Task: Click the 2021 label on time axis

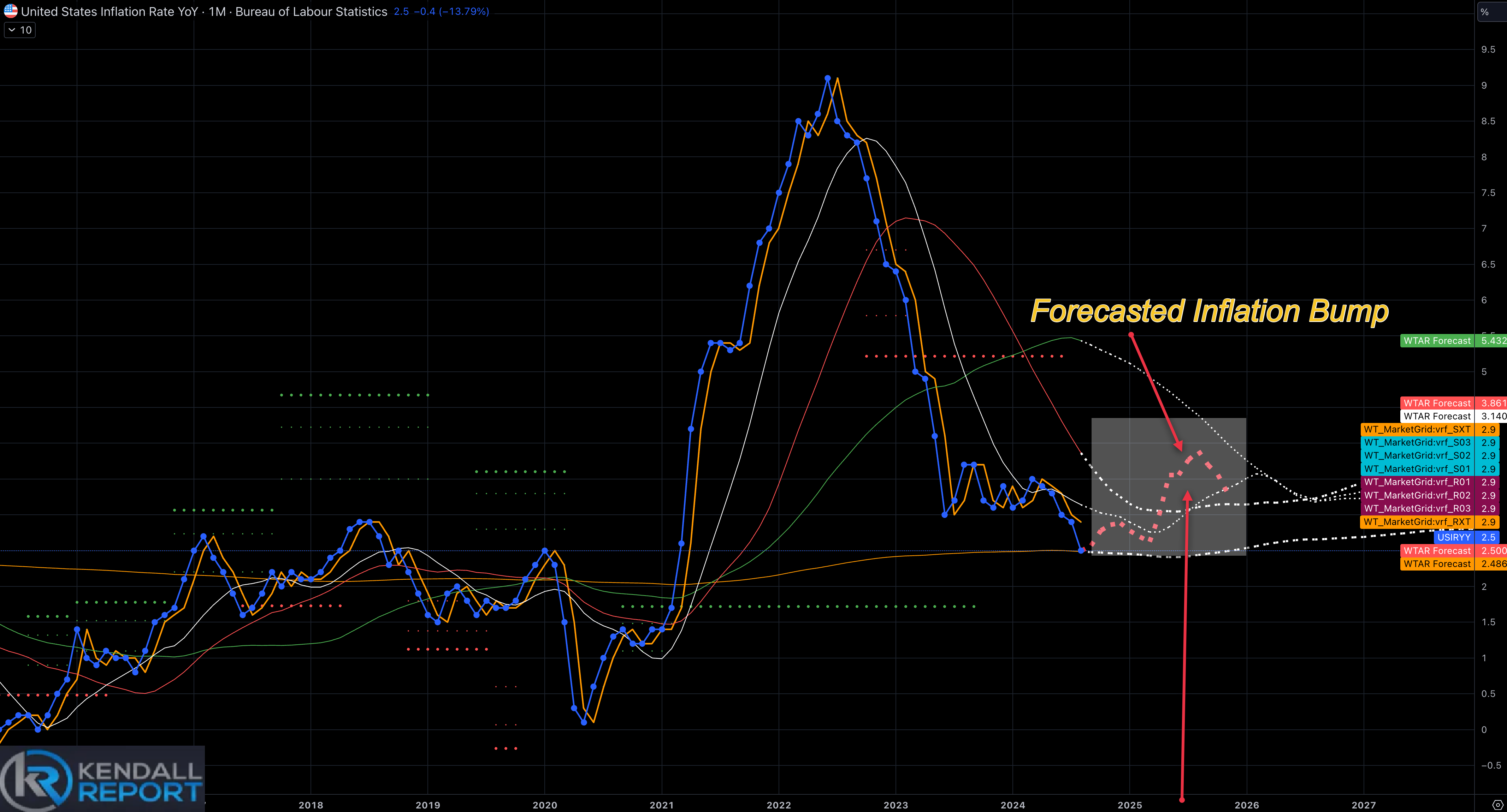Action: (x=662, y=805)
